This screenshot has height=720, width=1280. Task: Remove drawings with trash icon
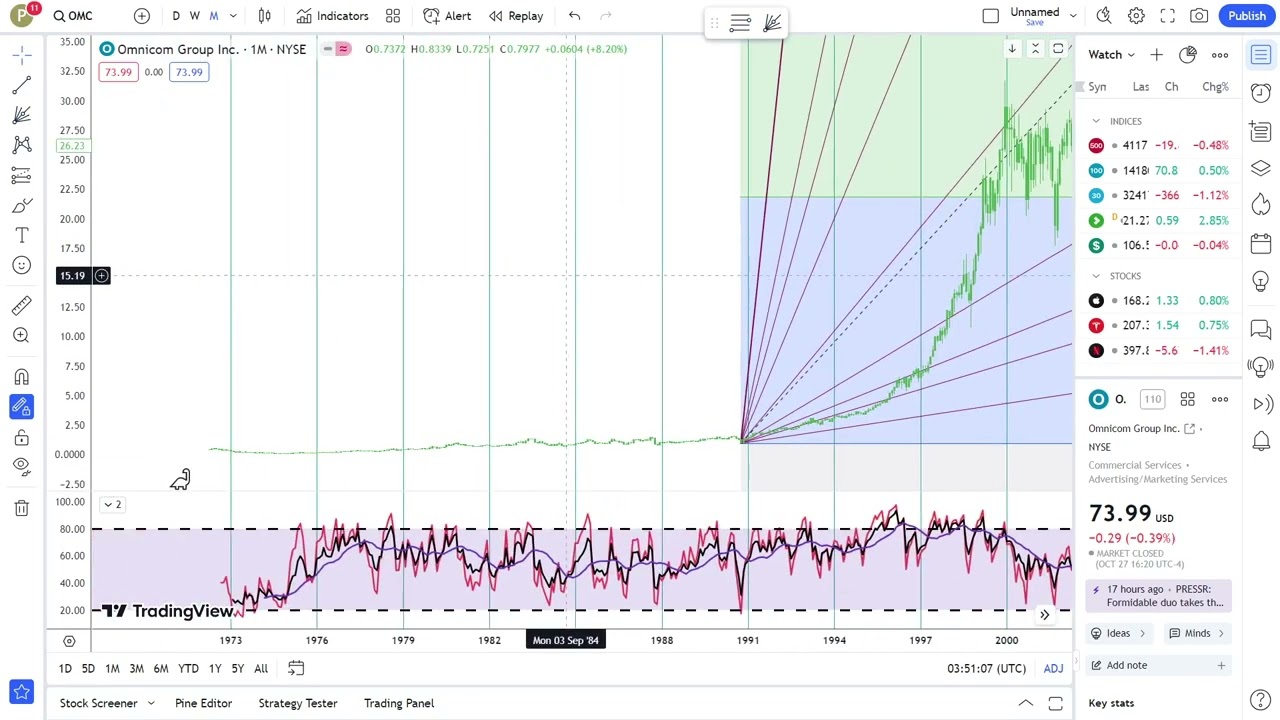click(21, 508)
